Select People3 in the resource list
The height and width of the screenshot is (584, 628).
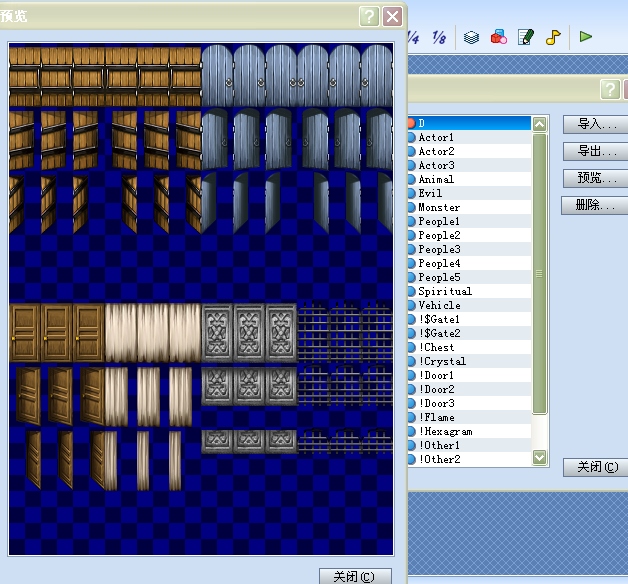tap(469, 250)
